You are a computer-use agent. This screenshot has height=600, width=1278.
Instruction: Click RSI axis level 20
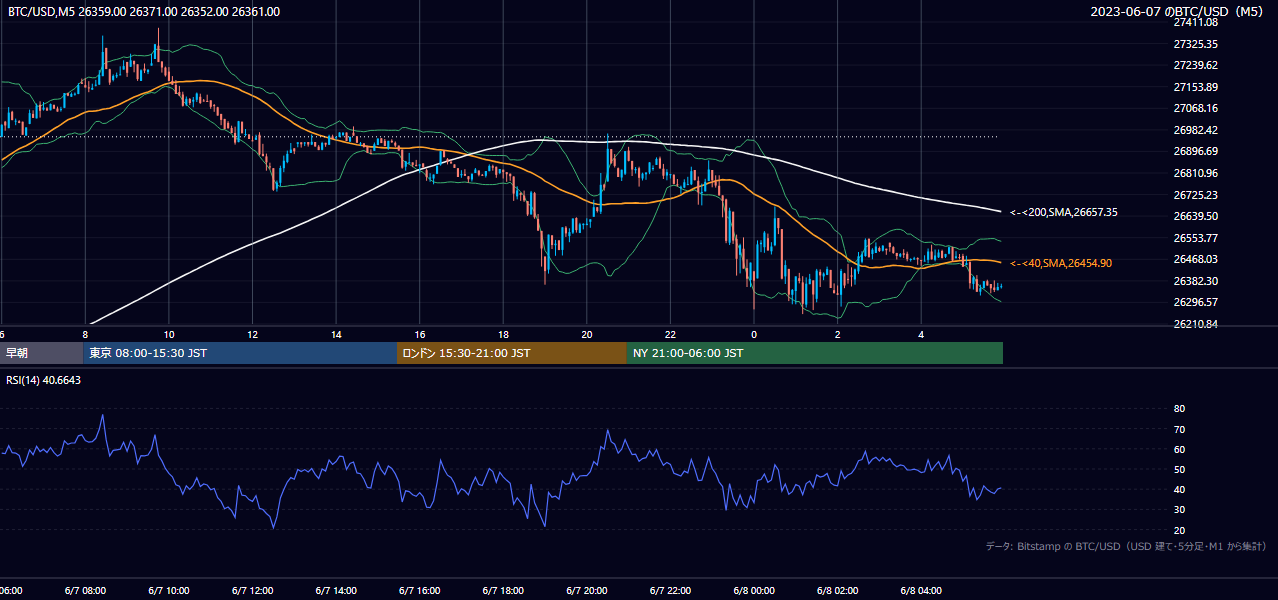[1179, 530]
